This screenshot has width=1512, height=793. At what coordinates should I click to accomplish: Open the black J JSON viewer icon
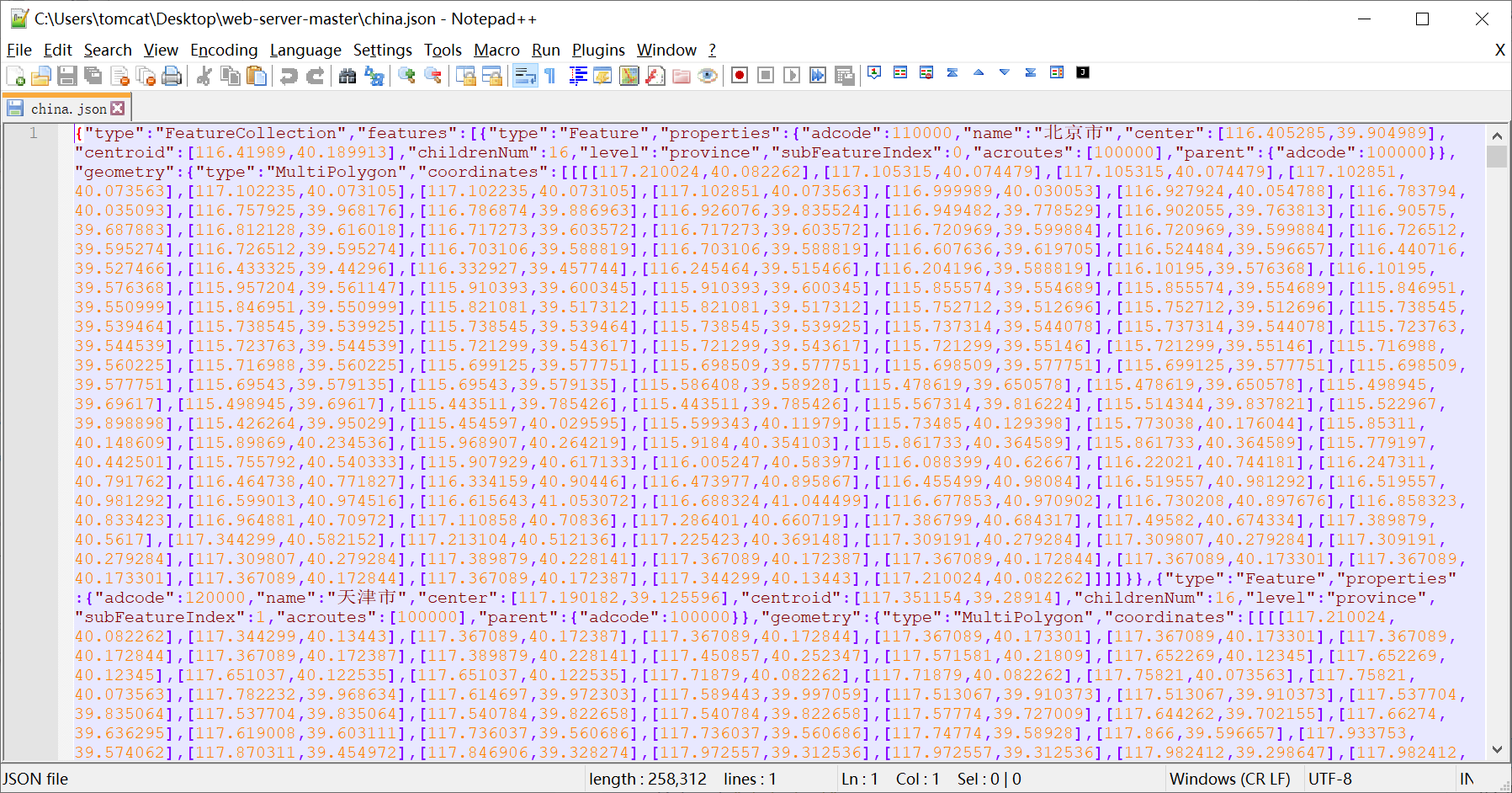[1083, 72]
